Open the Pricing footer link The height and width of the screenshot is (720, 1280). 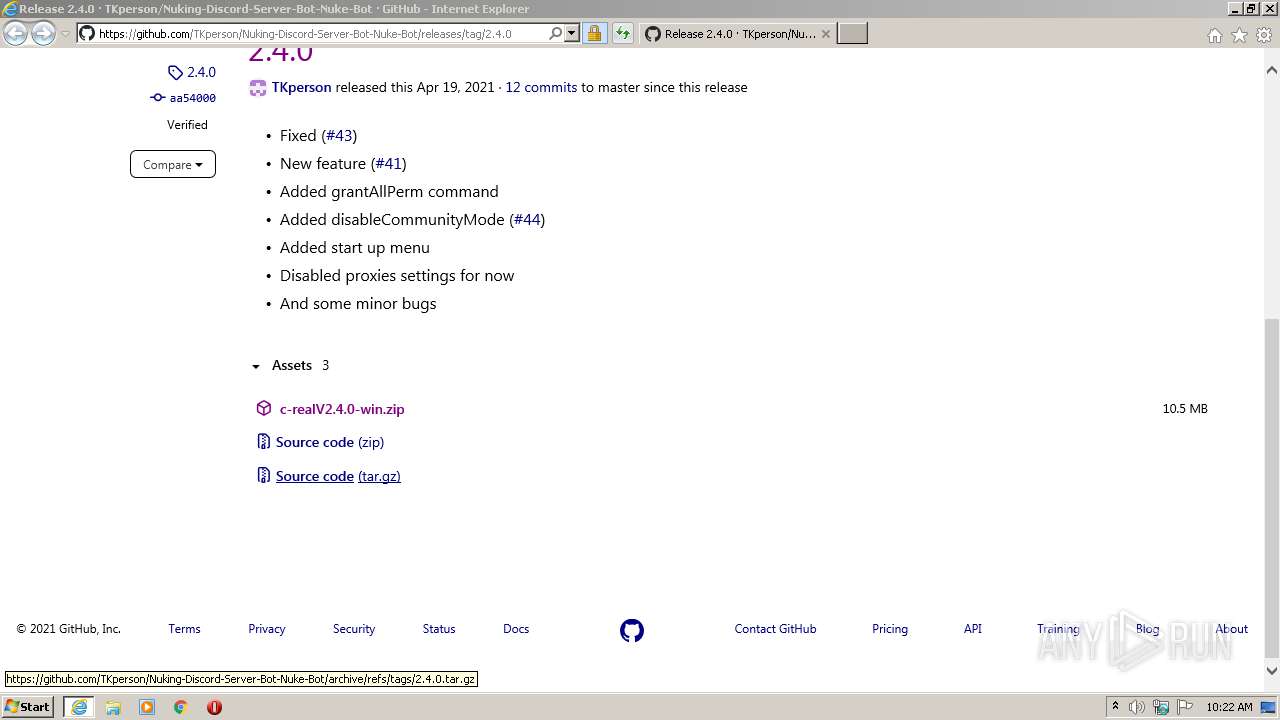pos(890,629)
